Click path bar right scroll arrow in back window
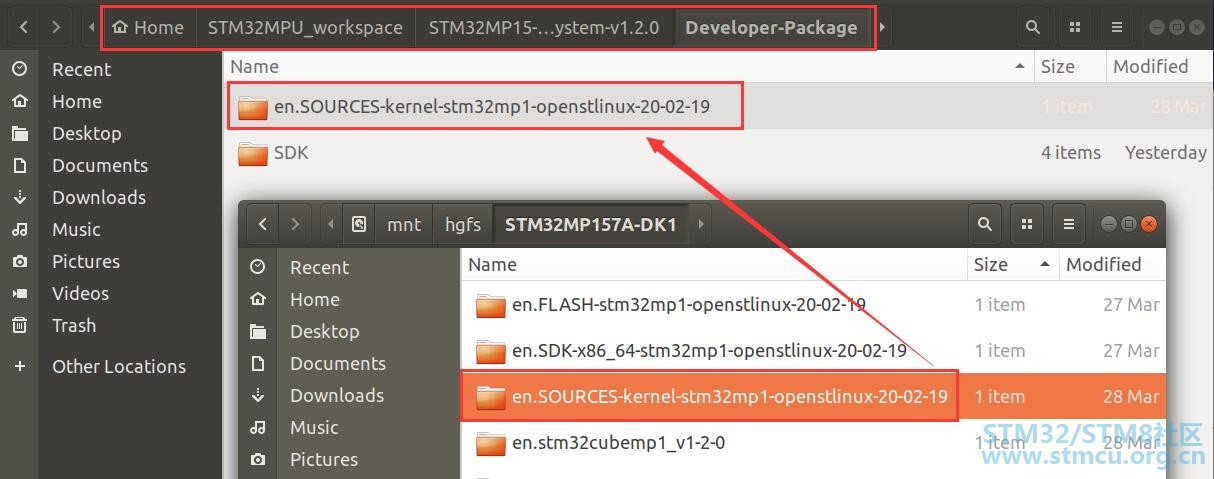The height and width of the screenshot is (479, 1214). (883, 27)
